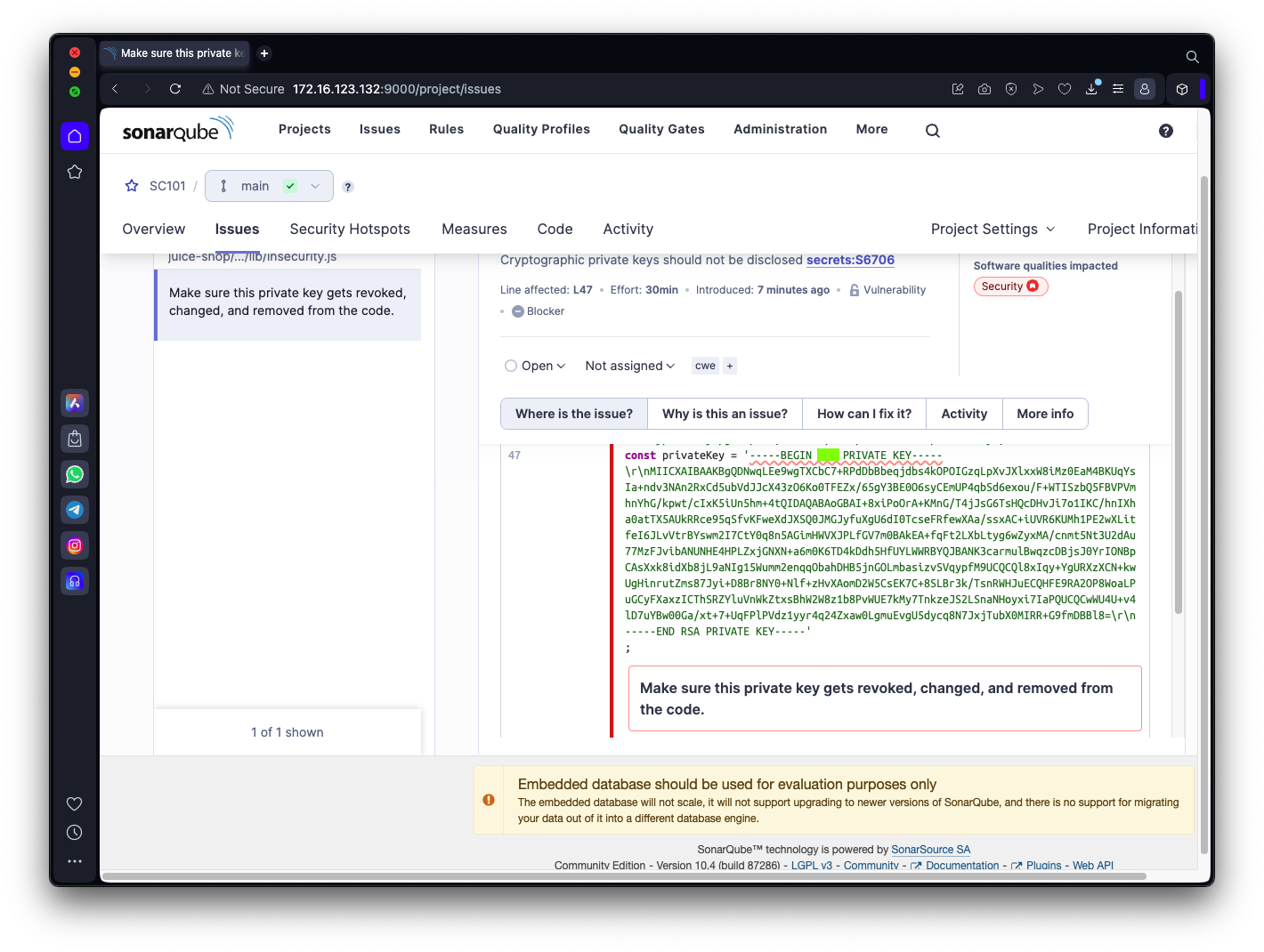This screenshot has height=952, width=1264.
Task: Click the branch help question mark icon
Action: [x=348, y=187]
